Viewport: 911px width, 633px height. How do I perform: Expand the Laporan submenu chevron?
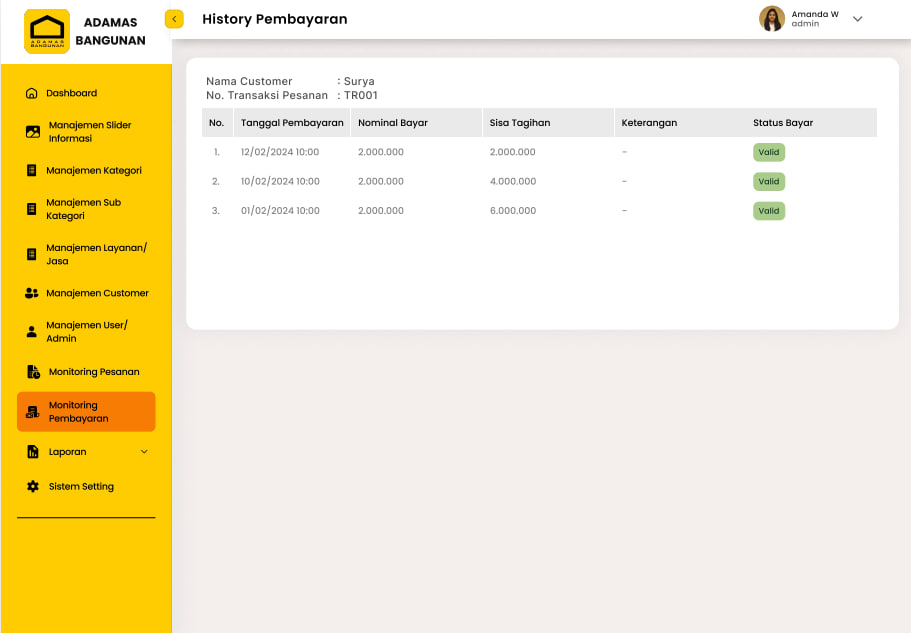tap(144, 452)
